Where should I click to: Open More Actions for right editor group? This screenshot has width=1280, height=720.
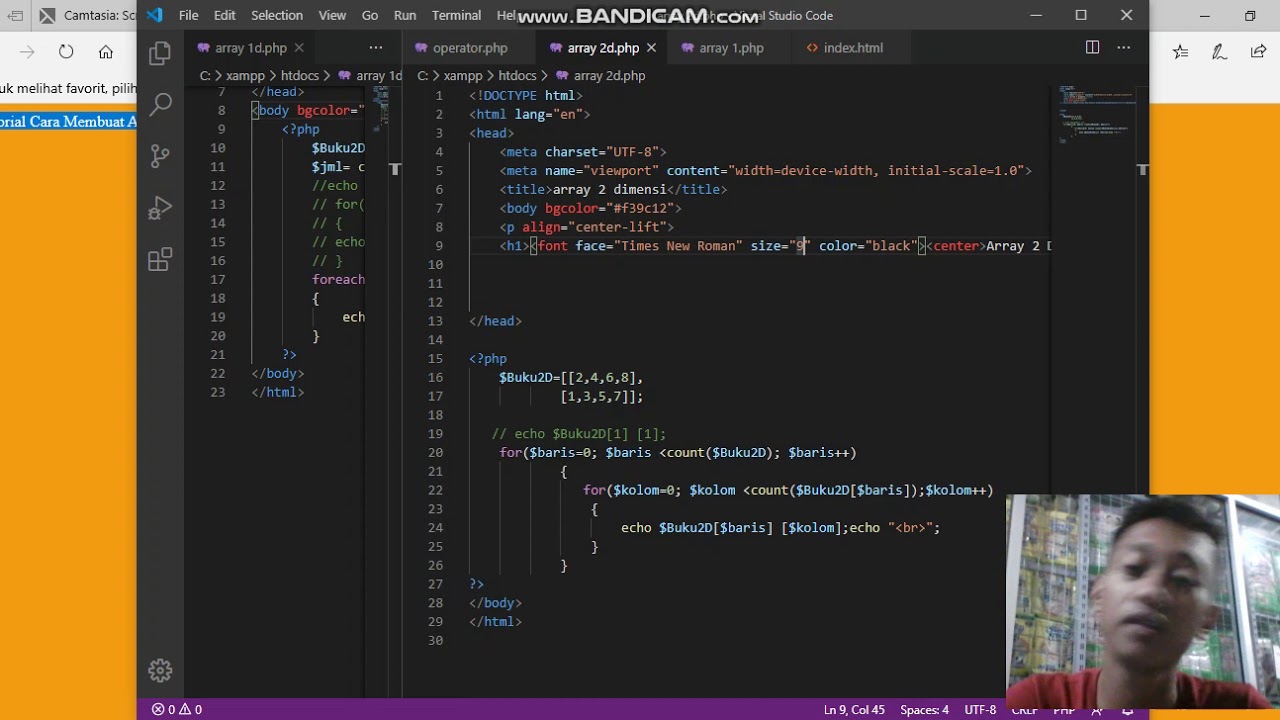[1123, 47]
